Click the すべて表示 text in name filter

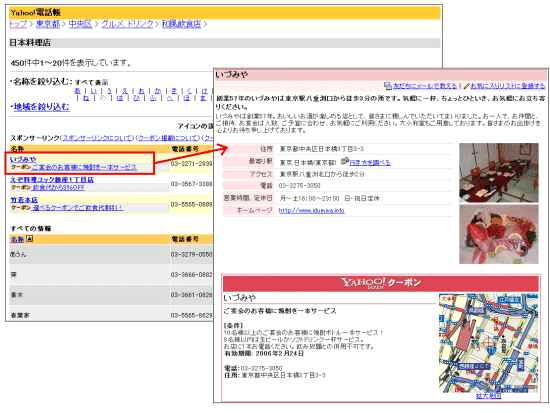pyautogui.click(x=91, y=82)
